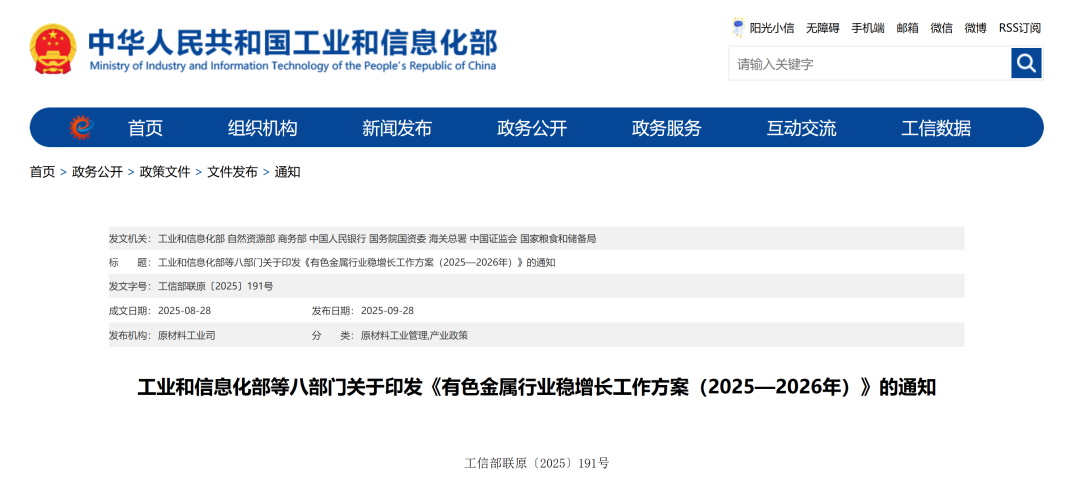Go to 首页 in main navigation

click(145, 128)
